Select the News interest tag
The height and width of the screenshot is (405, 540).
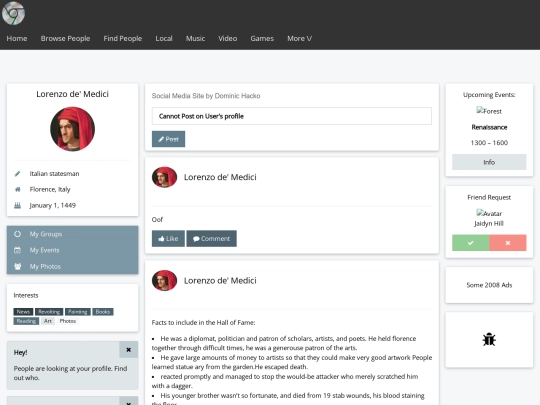(23, 312)
